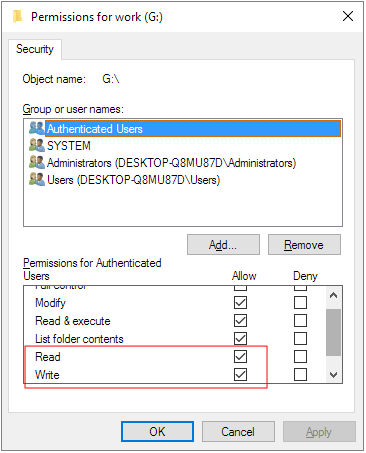The image size is (366, 453).
Task: Toggle Deny checkbox for Read & execute
Action: point(300,321)
